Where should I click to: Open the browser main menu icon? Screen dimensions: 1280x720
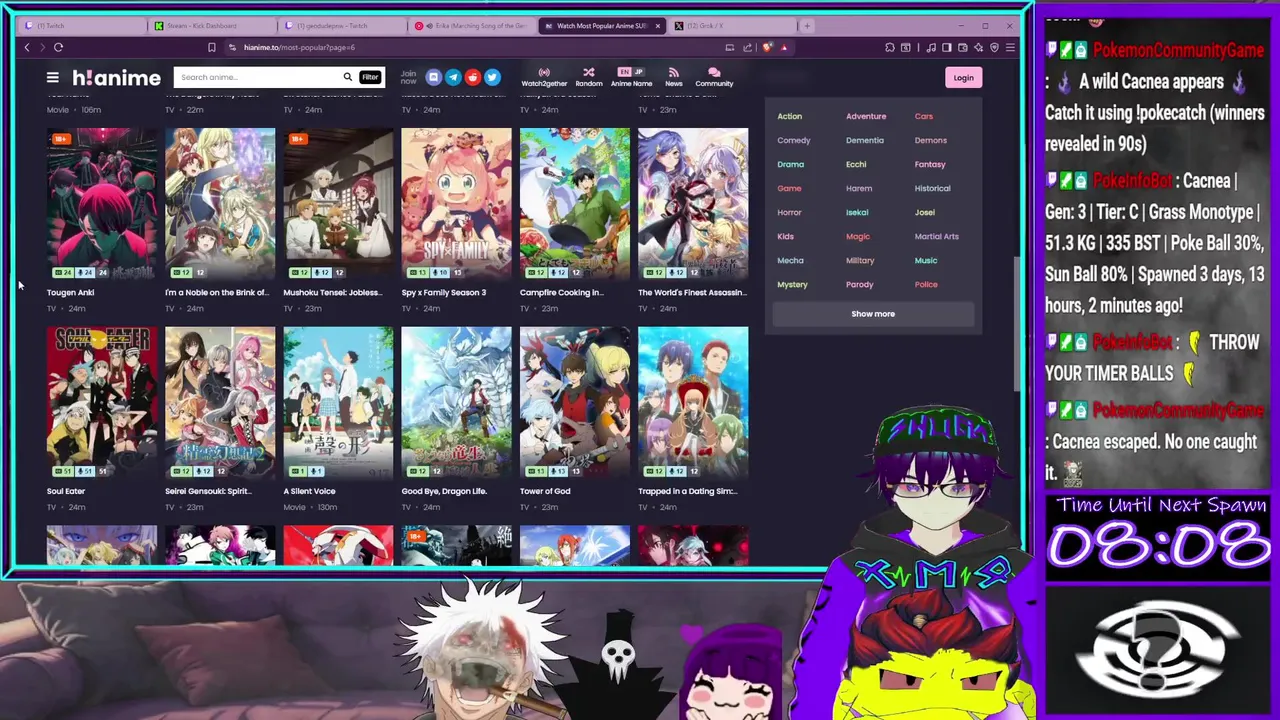point(1010,47)
